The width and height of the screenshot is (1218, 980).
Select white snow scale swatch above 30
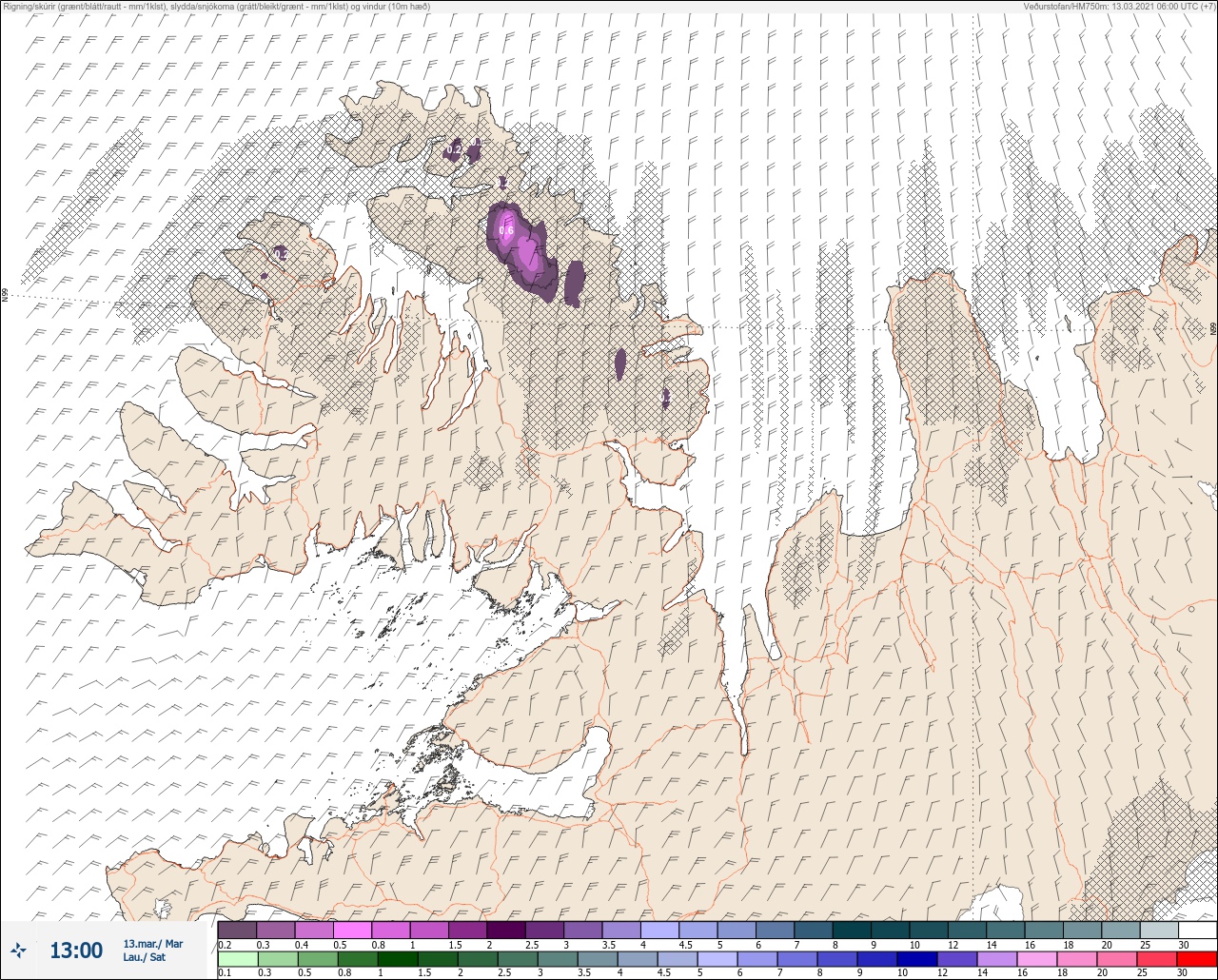click(x=1198, y=930)
